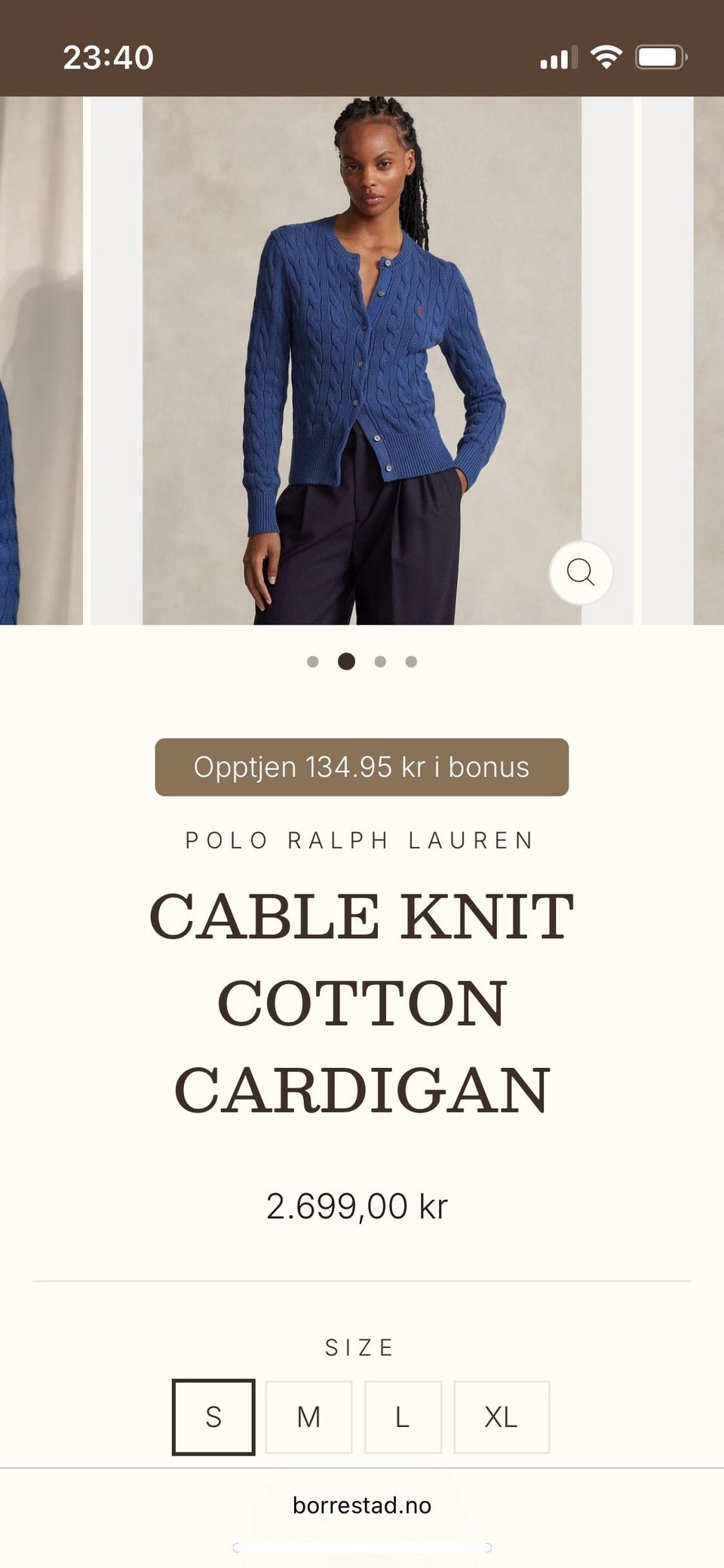View the previous product image on left
This screenshot has width=724, height=1568.
(x=41, y=361)
